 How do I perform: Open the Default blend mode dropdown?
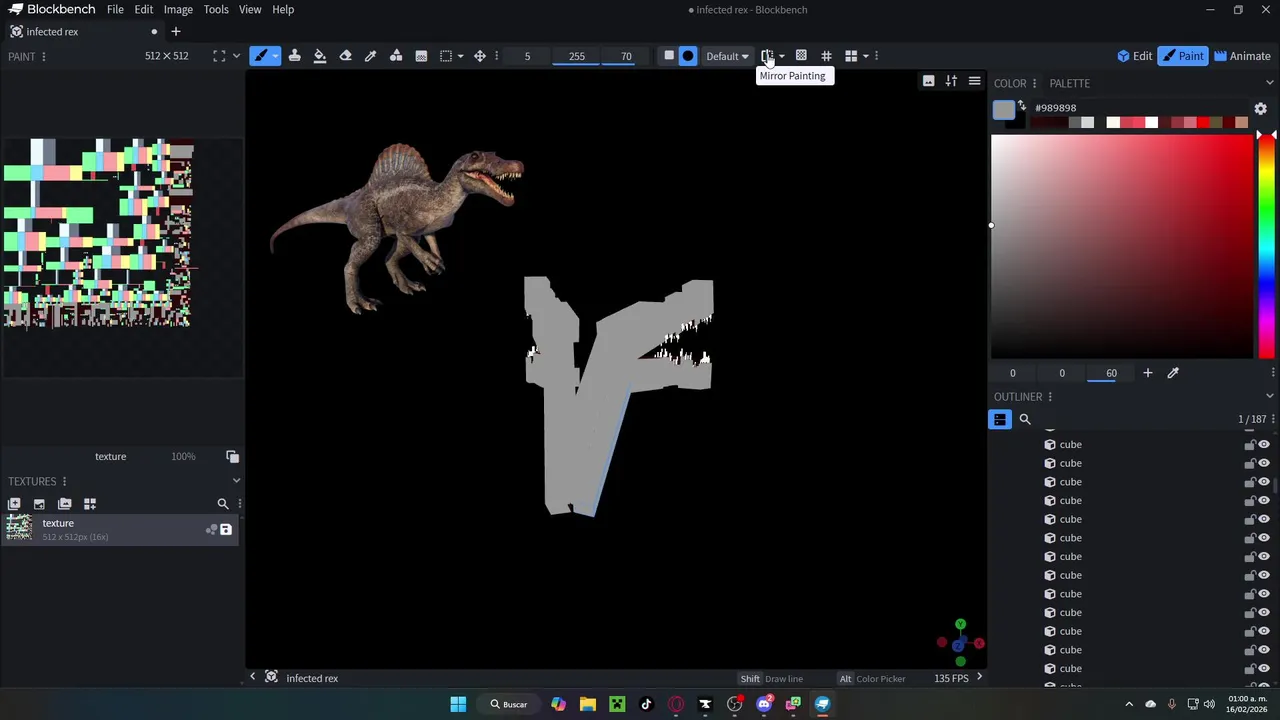[x=727, y=56]
